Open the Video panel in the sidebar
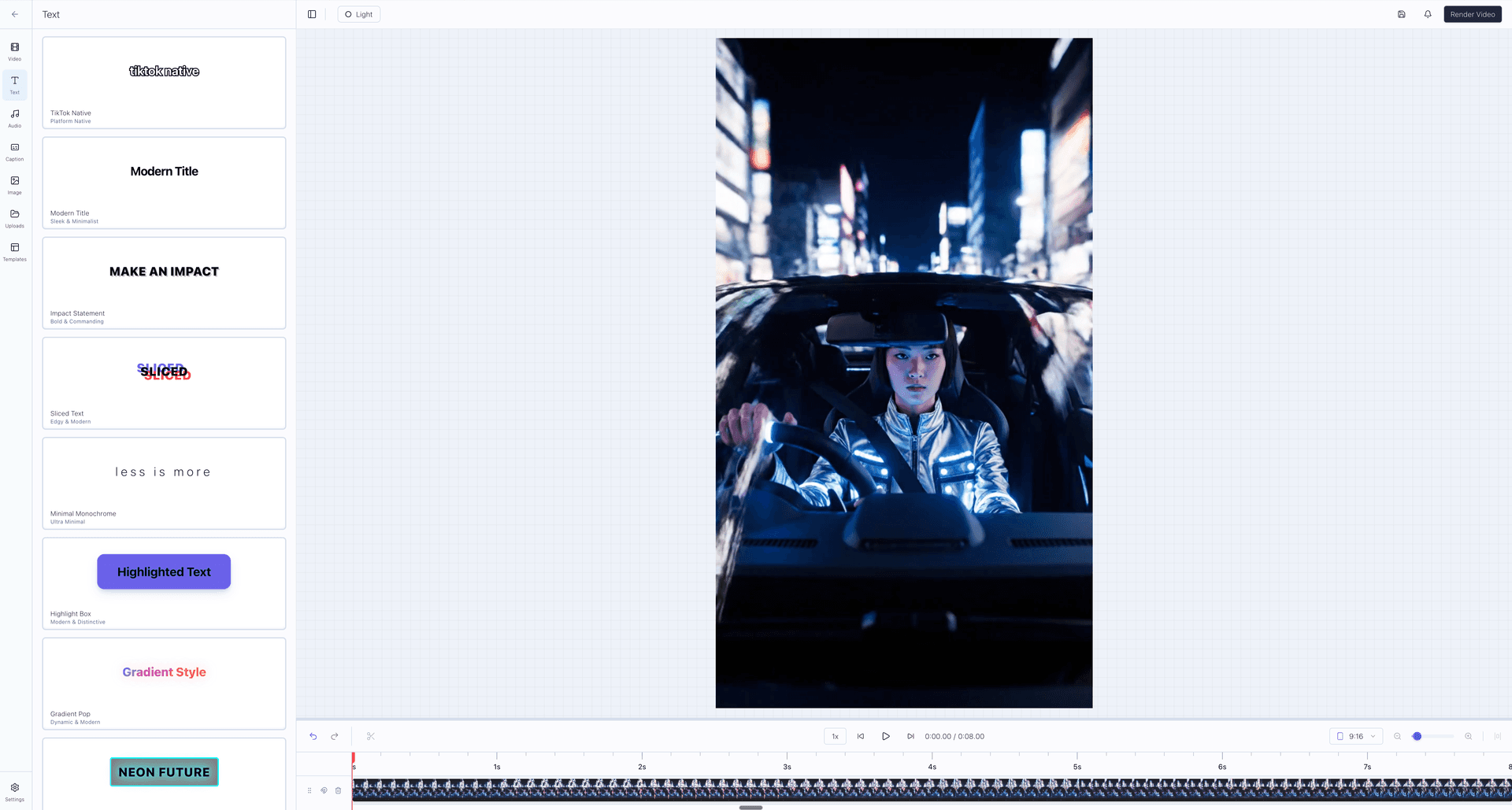The image size is (1512, 810). click(14, 52)
